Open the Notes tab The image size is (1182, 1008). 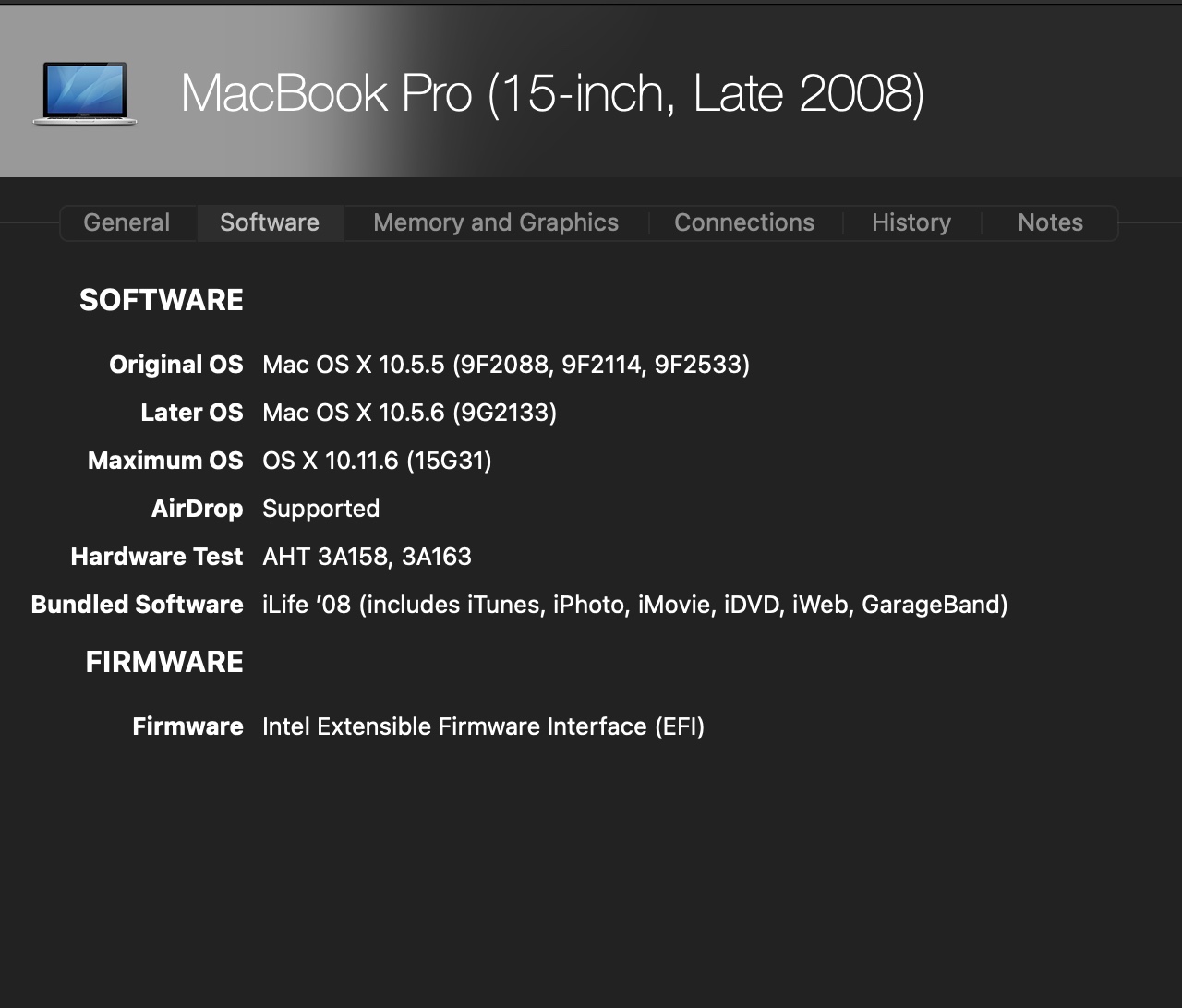(1050, 222)
